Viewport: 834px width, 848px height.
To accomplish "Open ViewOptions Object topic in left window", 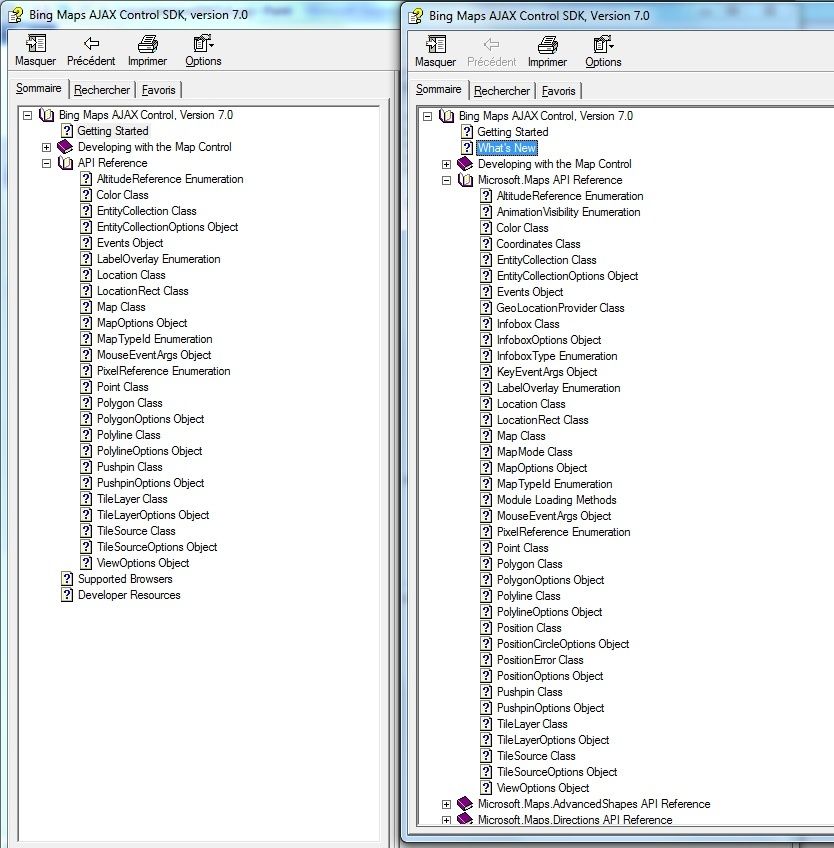I will [x=143, y=563].
